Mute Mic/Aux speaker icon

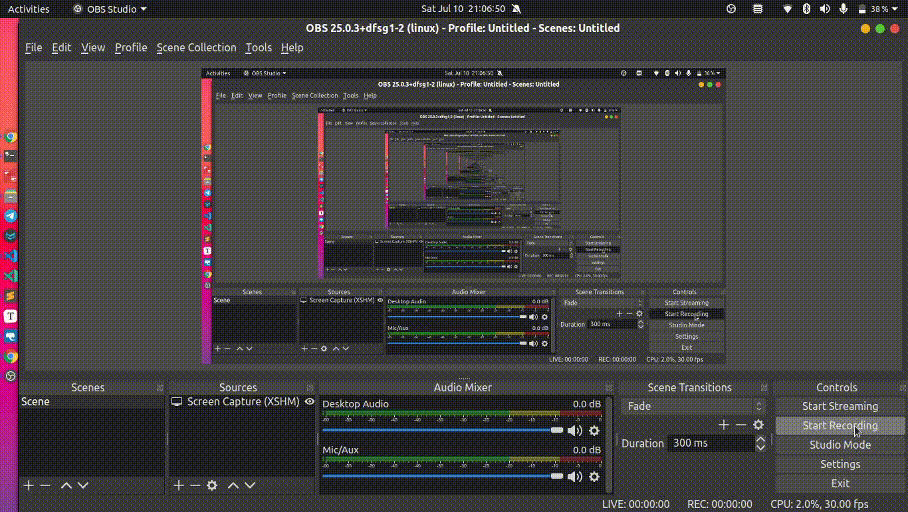click(574, 476)
